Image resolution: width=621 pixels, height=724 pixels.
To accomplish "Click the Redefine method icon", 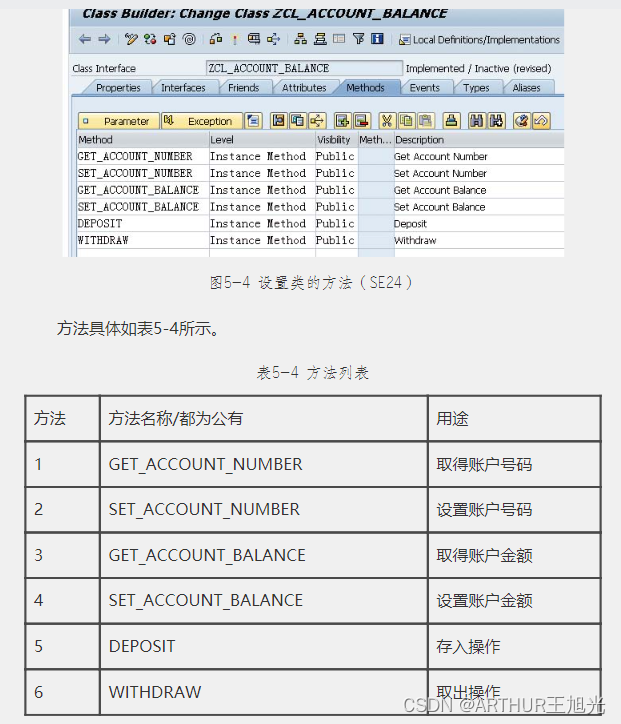I will pos(521,121).
